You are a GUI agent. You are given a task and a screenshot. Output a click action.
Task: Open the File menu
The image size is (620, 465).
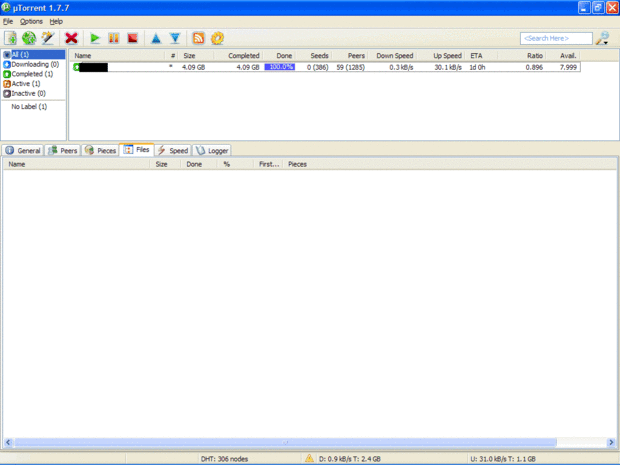[8, 21]
